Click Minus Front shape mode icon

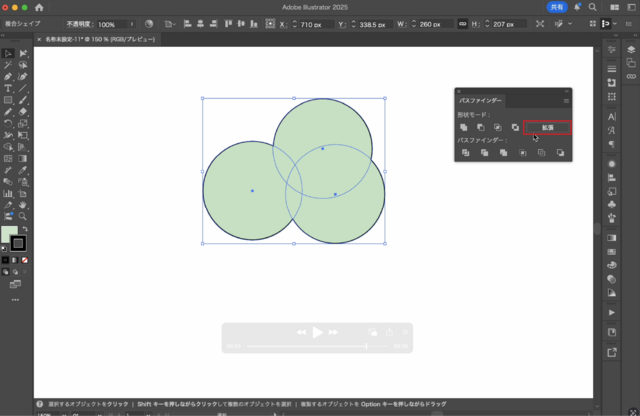click(x=481, y=127)
